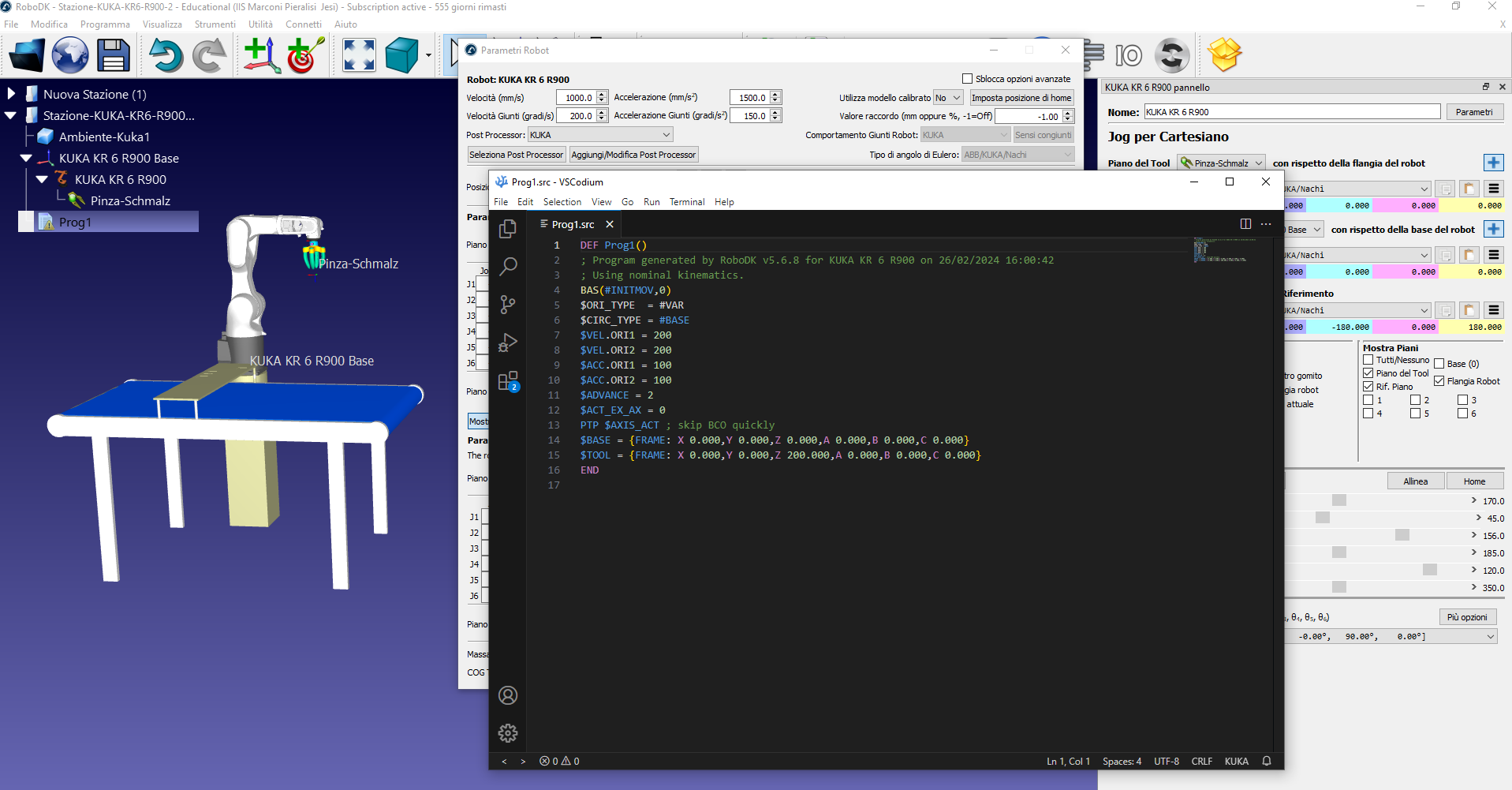Open the Extensions view in VSCodium
The height and width of the screenshot is (790, 1512).
click(x=508, y=381)
